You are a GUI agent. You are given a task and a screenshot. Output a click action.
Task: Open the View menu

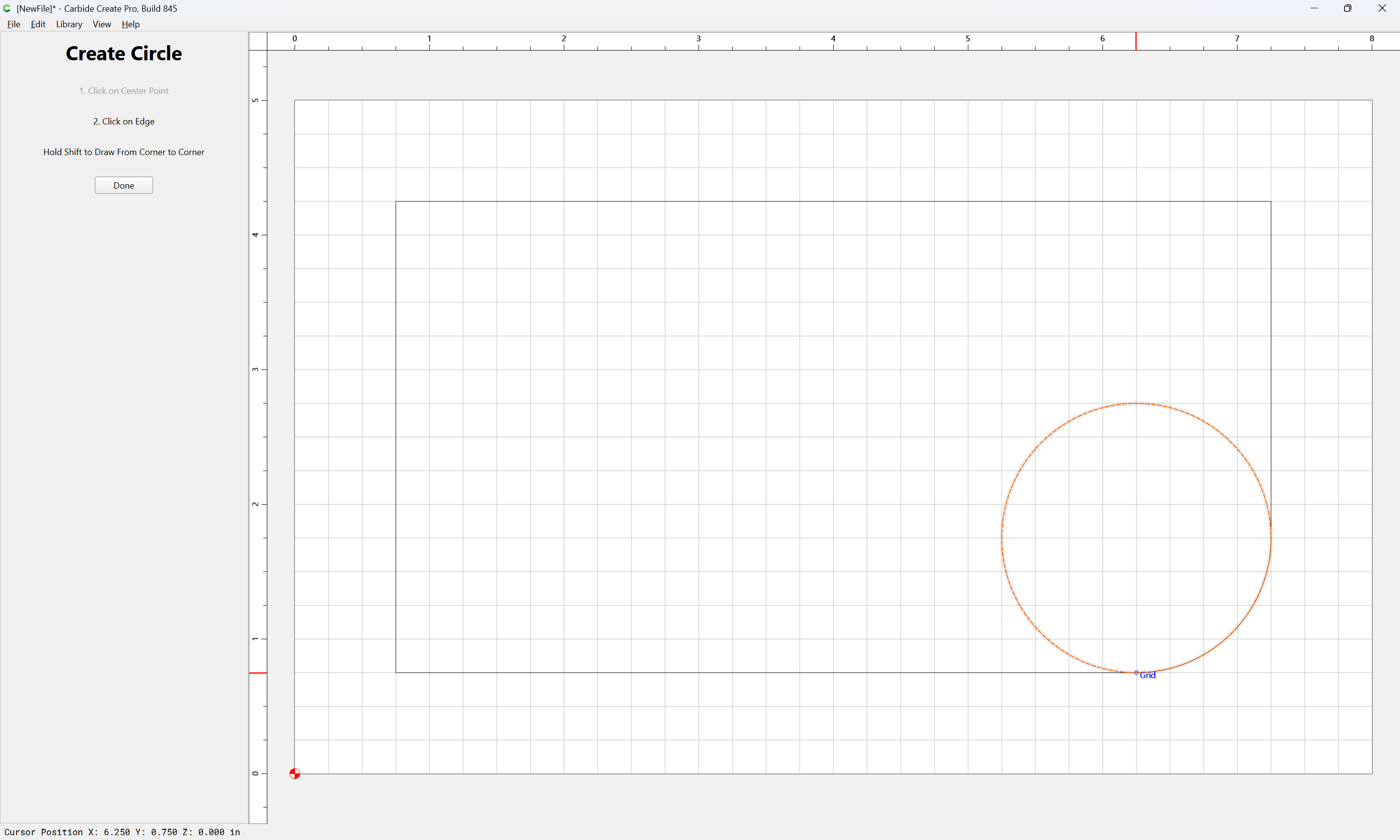pyautogui.click(x=102, y=24)
